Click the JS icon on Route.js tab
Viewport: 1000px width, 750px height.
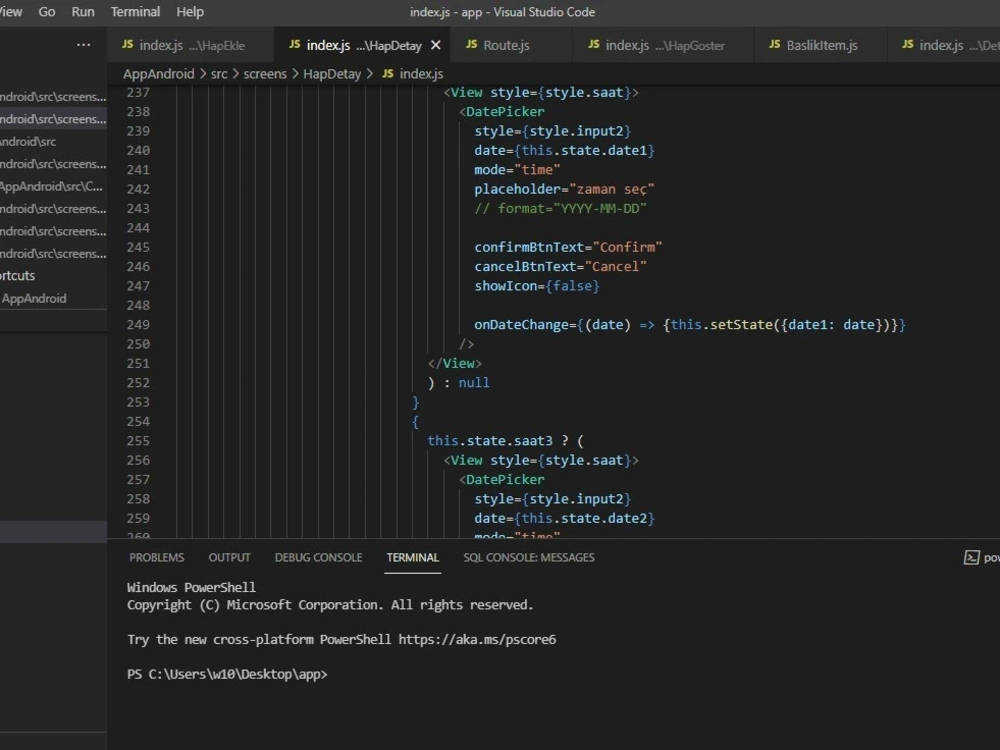click(471, 45)
